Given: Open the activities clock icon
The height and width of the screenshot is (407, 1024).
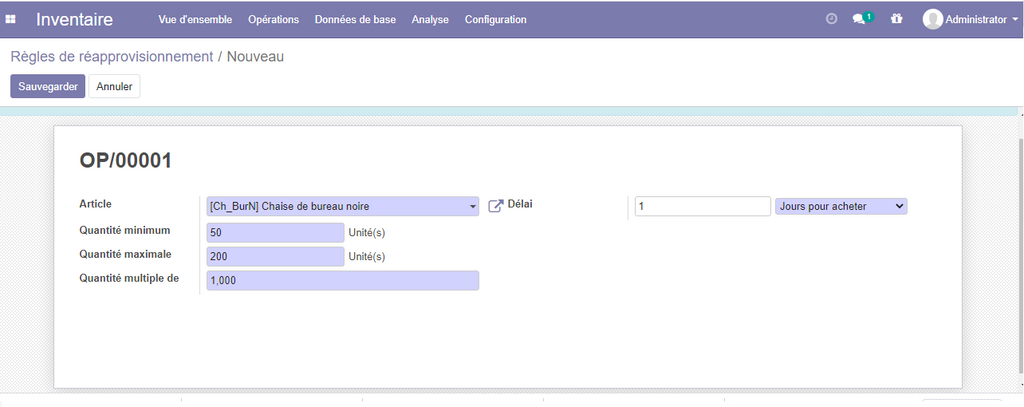Looking at the screenshot, I should point(831,19).
